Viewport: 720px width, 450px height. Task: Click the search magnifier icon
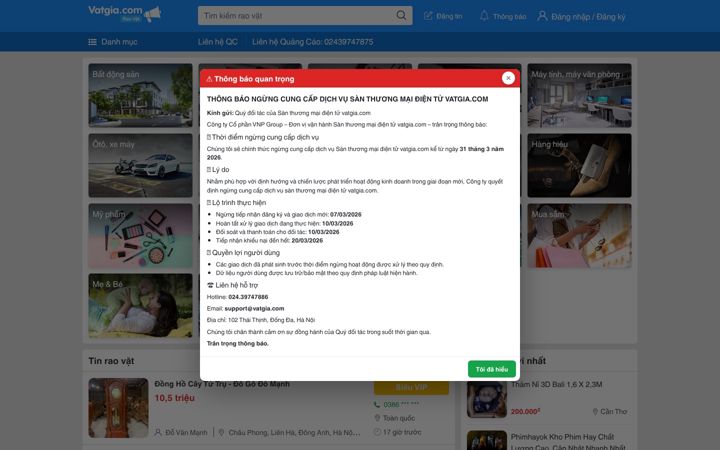[x=401, y=15]
